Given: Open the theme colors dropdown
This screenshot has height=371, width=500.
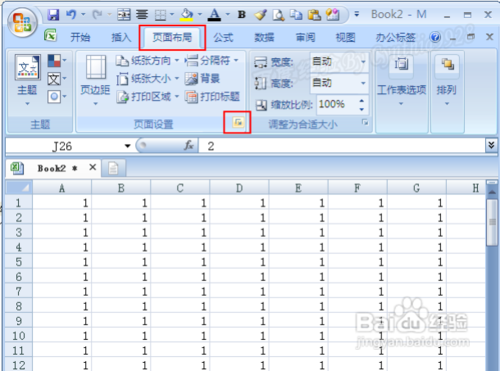Looking at the screenshot, I should point(57,61).
